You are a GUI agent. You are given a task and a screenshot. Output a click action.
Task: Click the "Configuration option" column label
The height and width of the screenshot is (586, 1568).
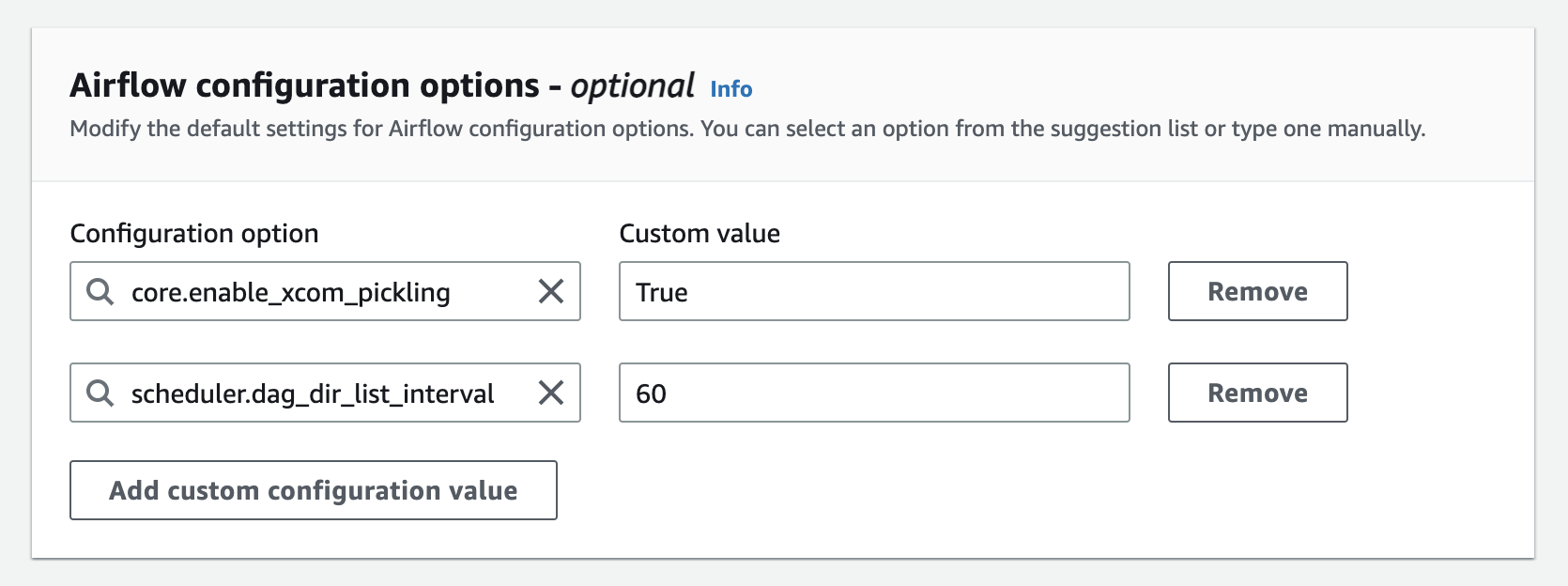(194, 234)
